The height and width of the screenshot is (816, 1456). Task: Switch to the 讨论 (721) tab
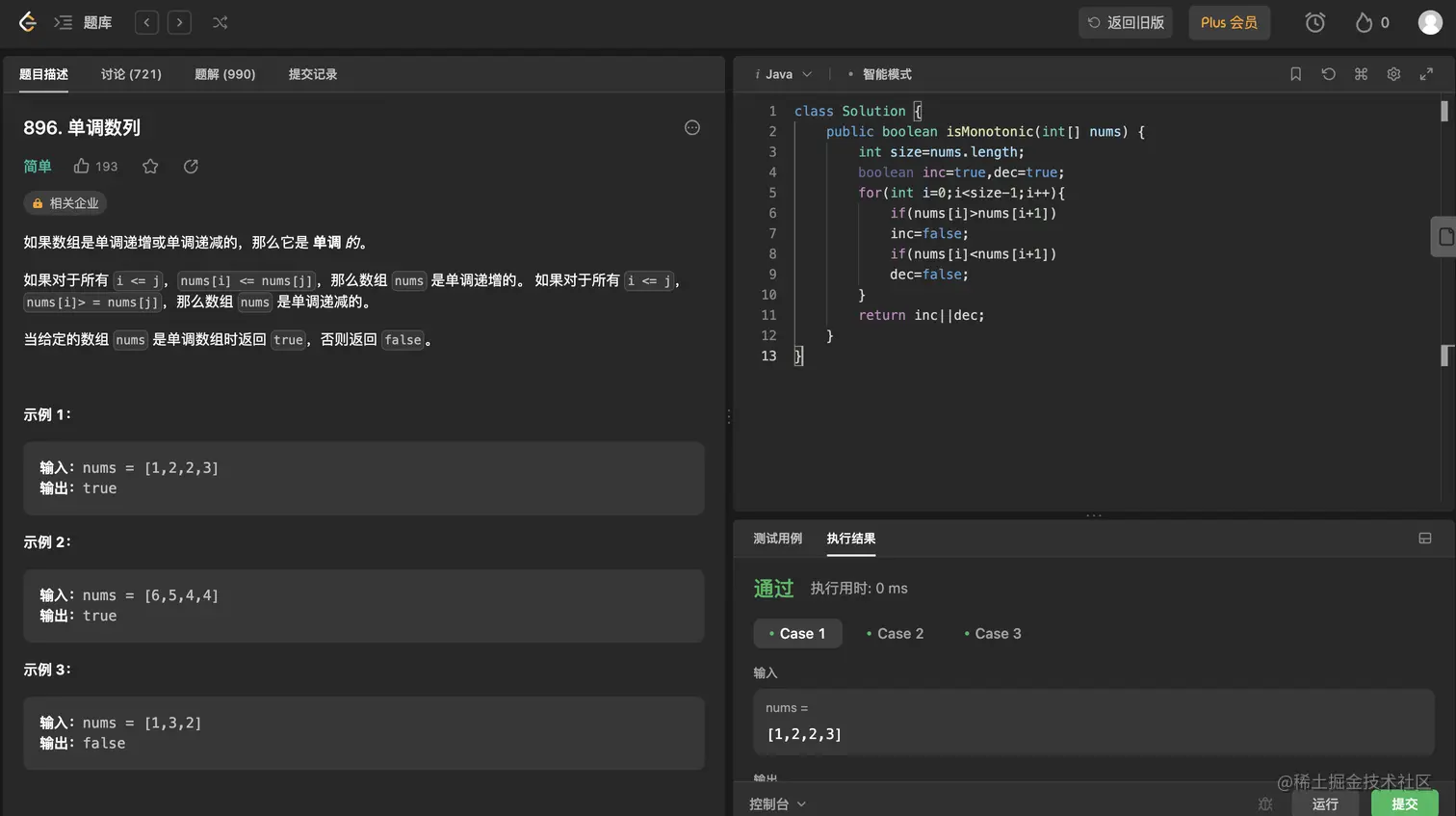131,74
